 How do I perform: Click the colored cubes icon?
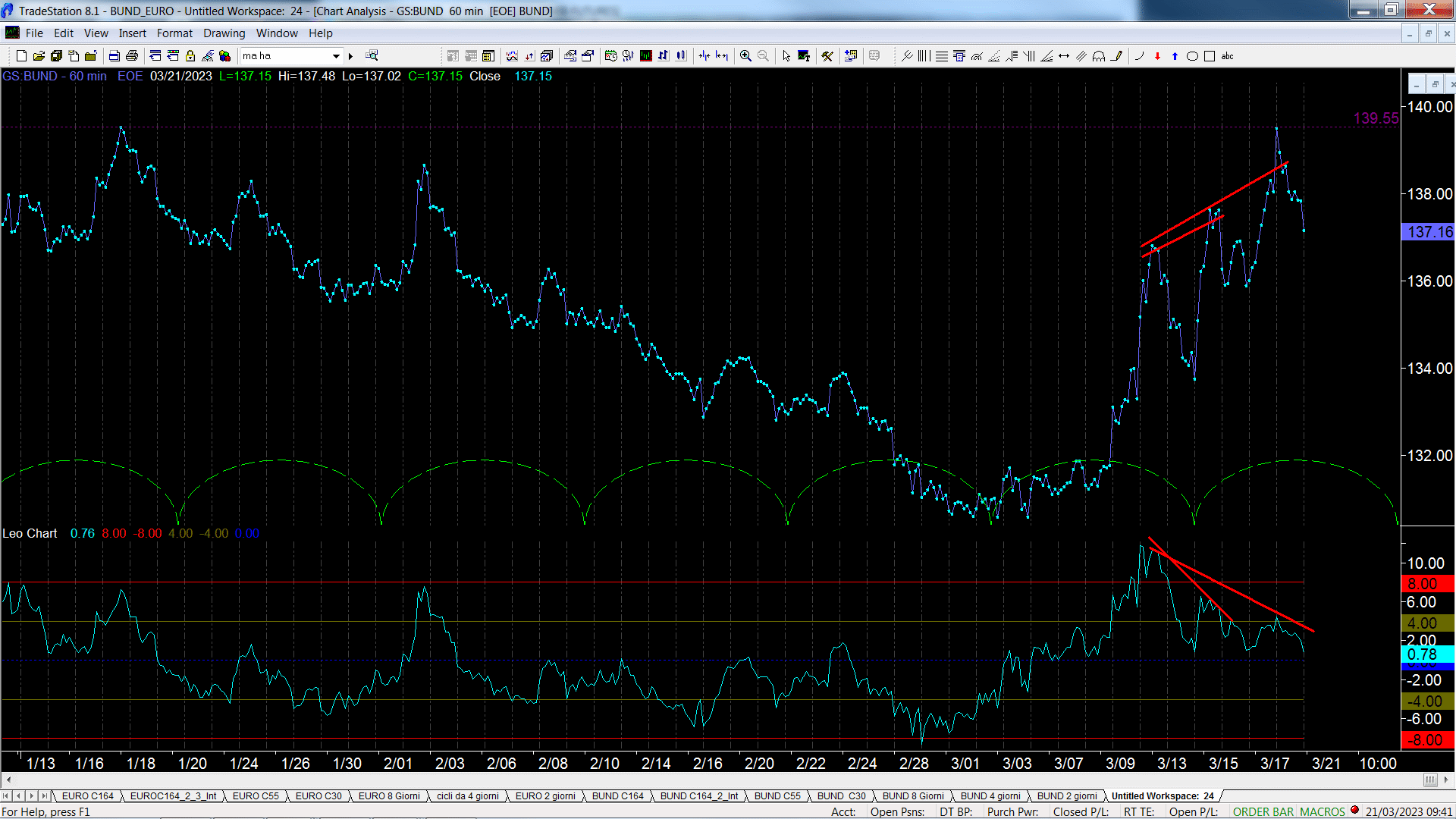point(225,56)
